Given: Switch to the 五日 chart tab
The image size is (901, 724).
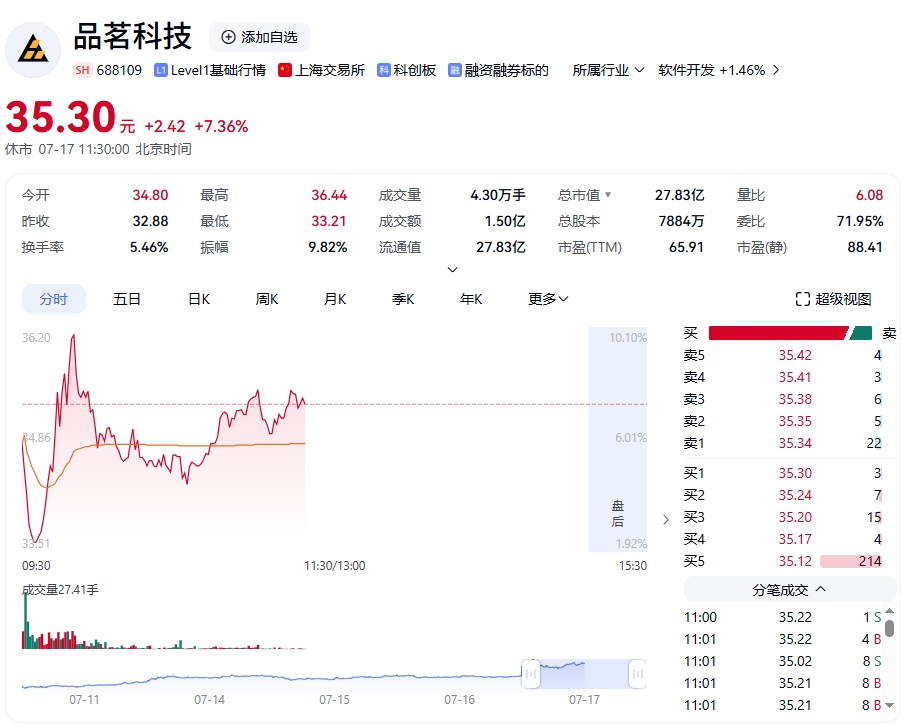Looking at the screenshot, I should [127, 299].
